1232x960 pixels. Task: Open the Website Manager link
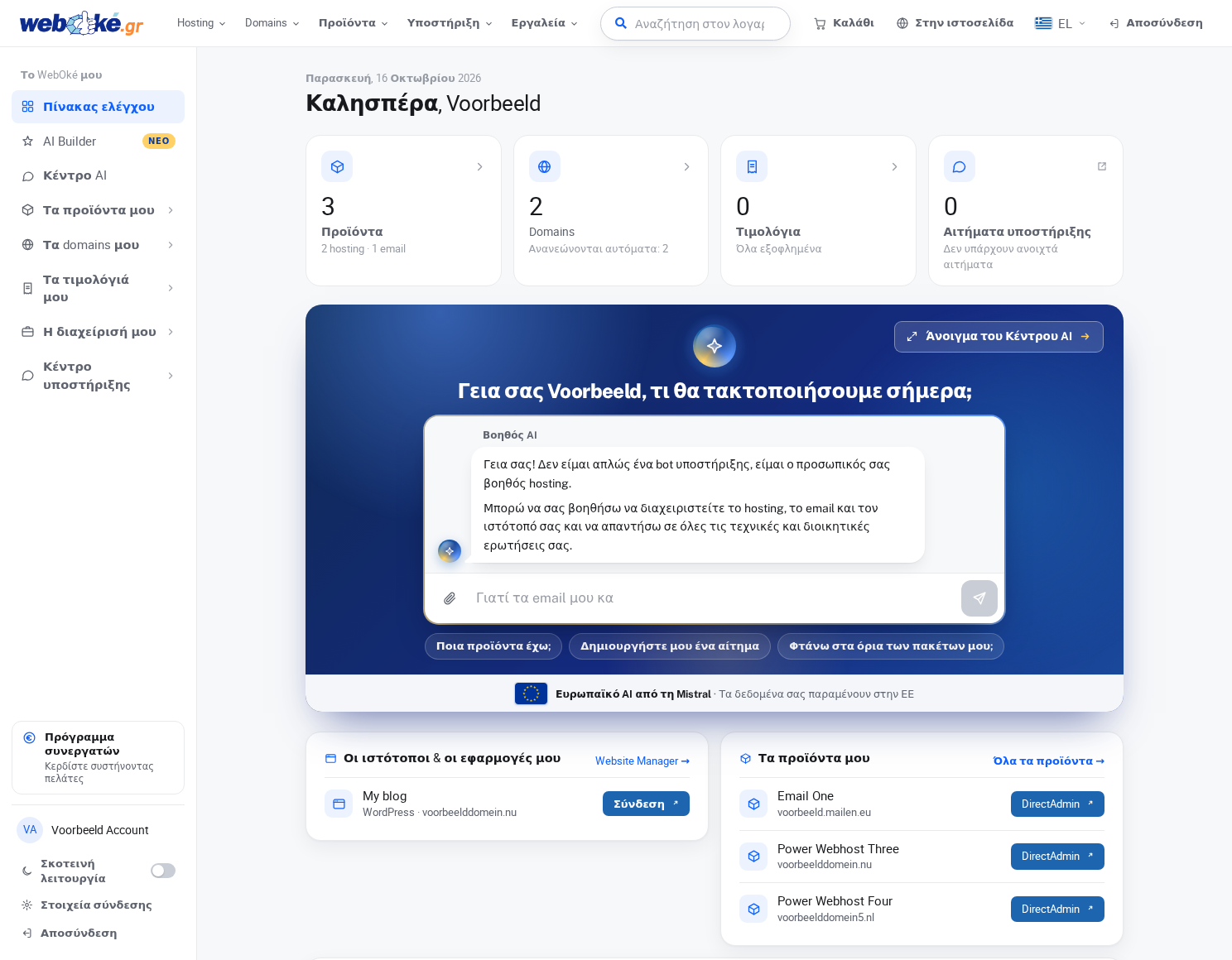(x=642, y=761)
